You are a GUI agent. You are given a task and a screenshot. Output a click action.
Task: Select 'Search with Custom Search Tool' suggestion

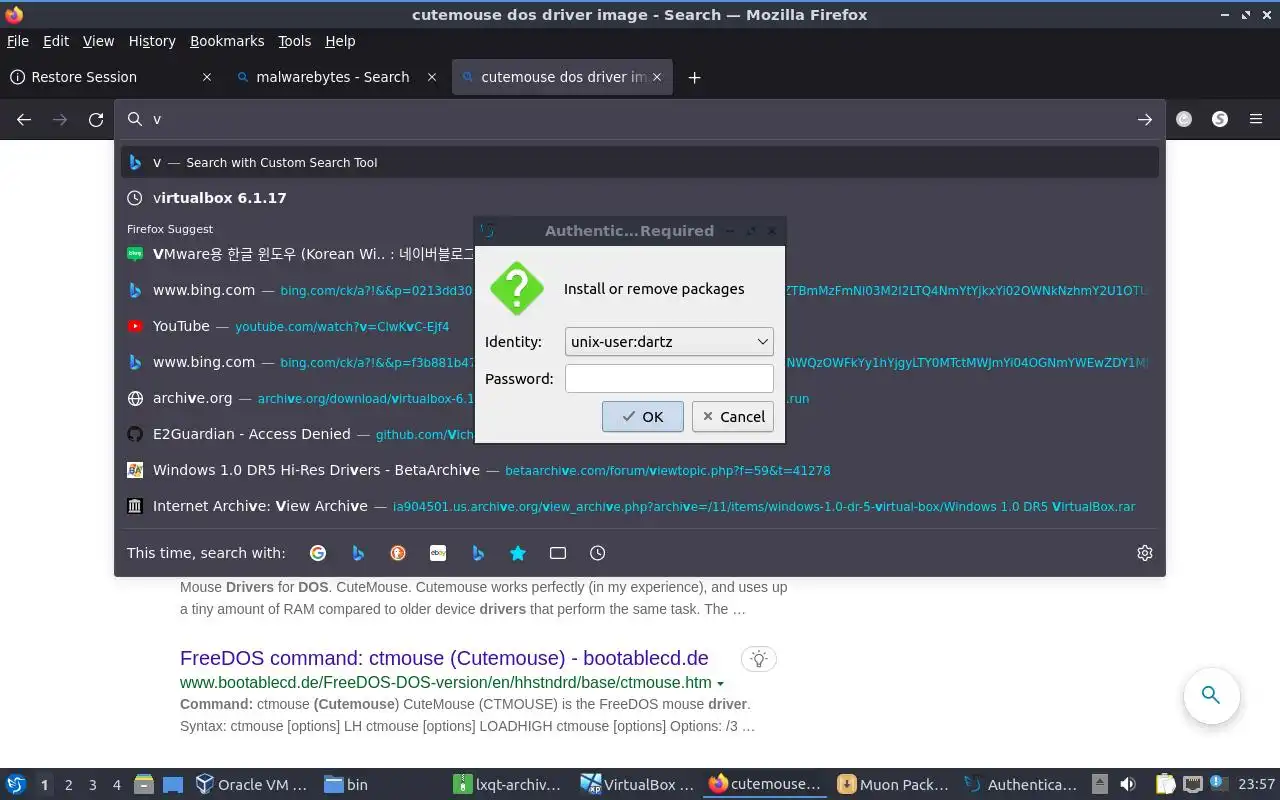(x=640, y=162)
